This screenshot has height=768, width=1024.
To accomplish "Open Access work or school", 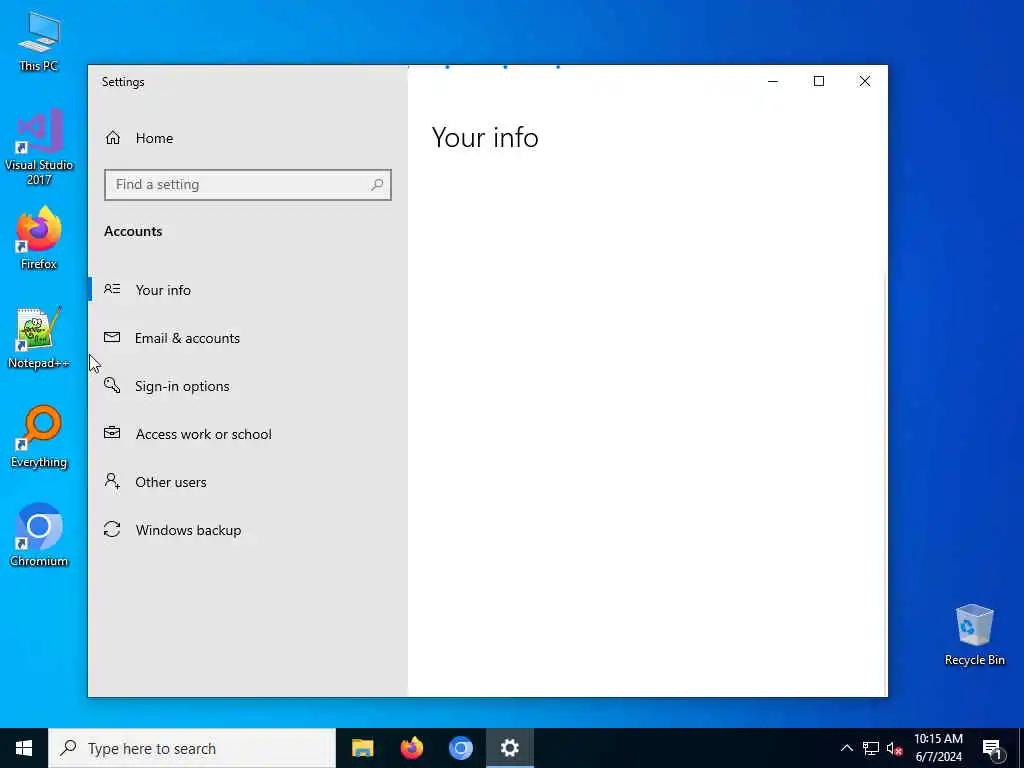I will pos(248,434).
